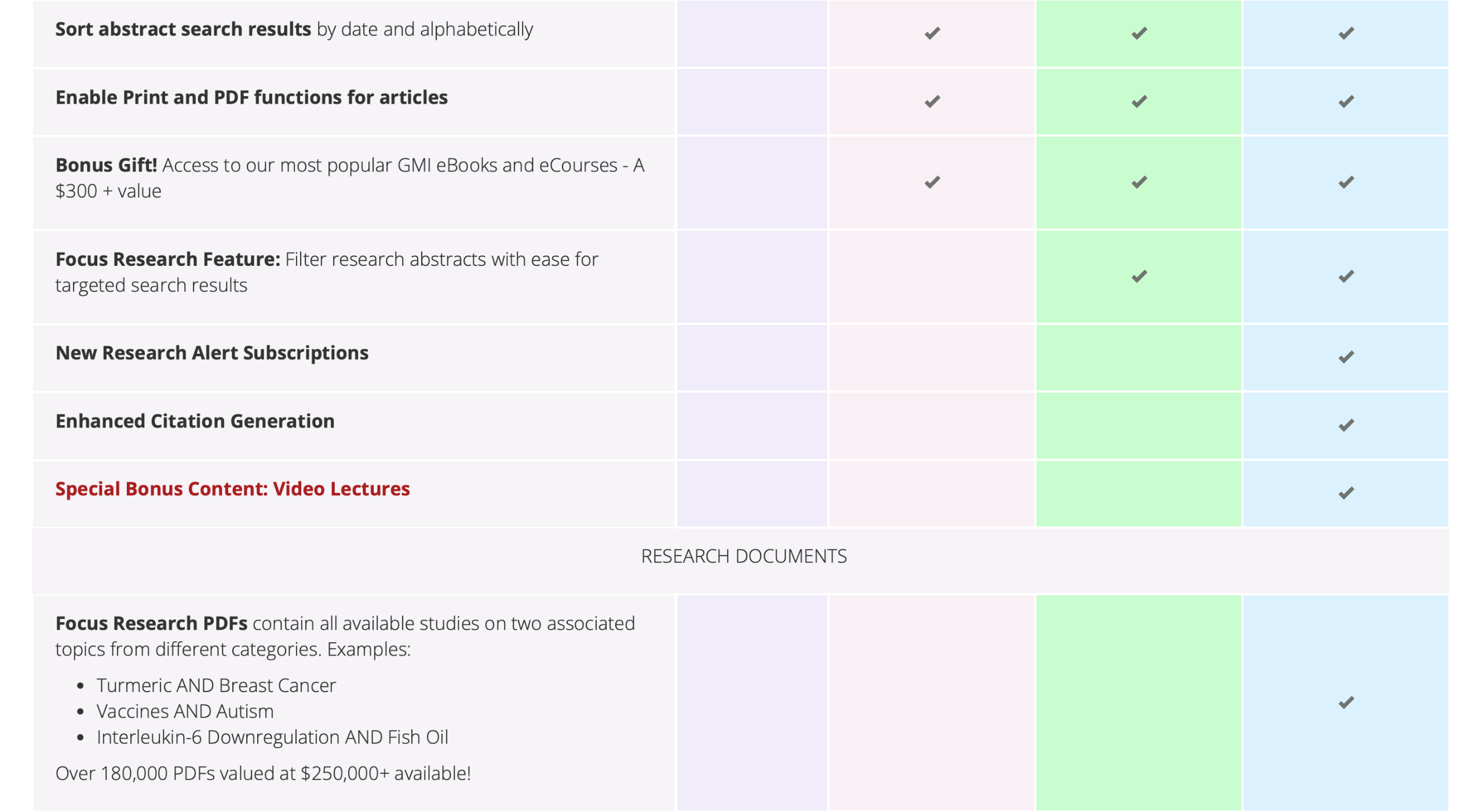
Task: Click checkmark in Special Bonus Content row
Action: [x=1345, y=493]
